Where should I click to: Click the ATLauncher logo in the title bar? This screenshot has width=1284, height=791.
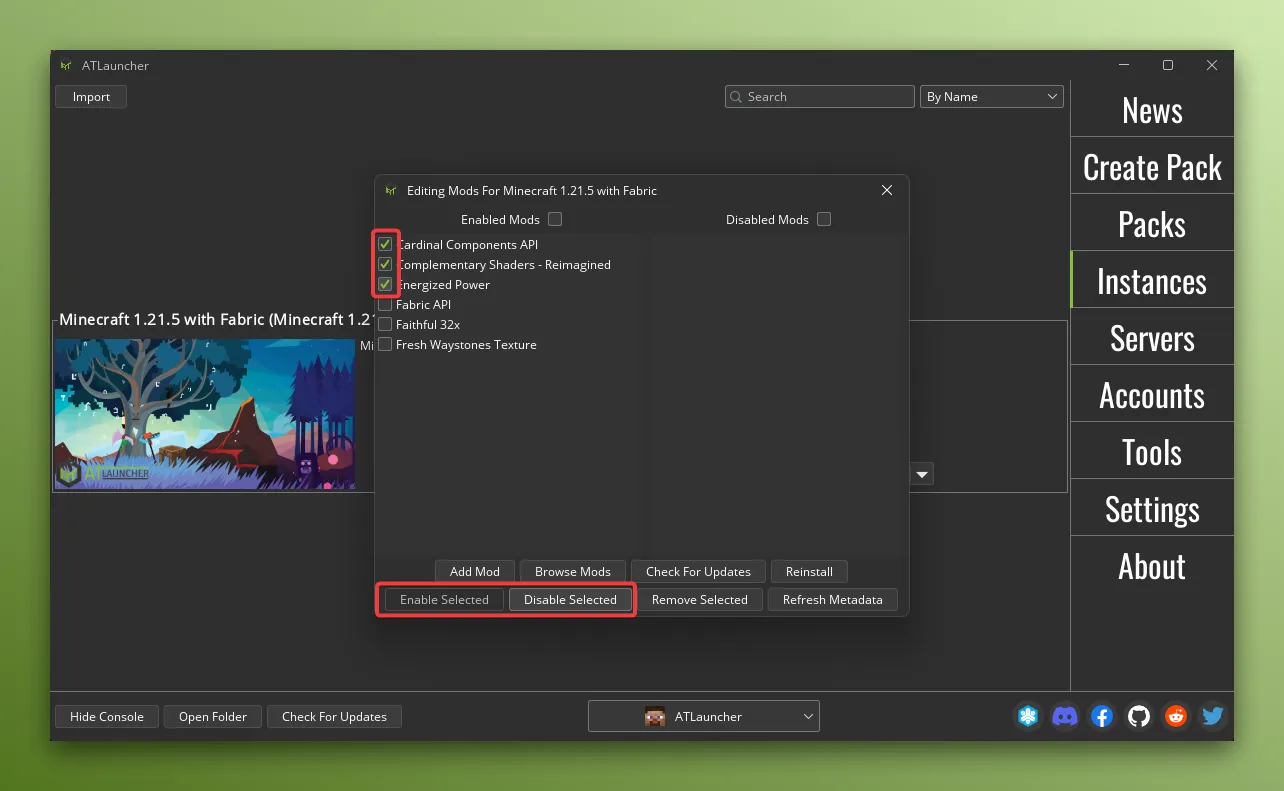tap(66, 65)
